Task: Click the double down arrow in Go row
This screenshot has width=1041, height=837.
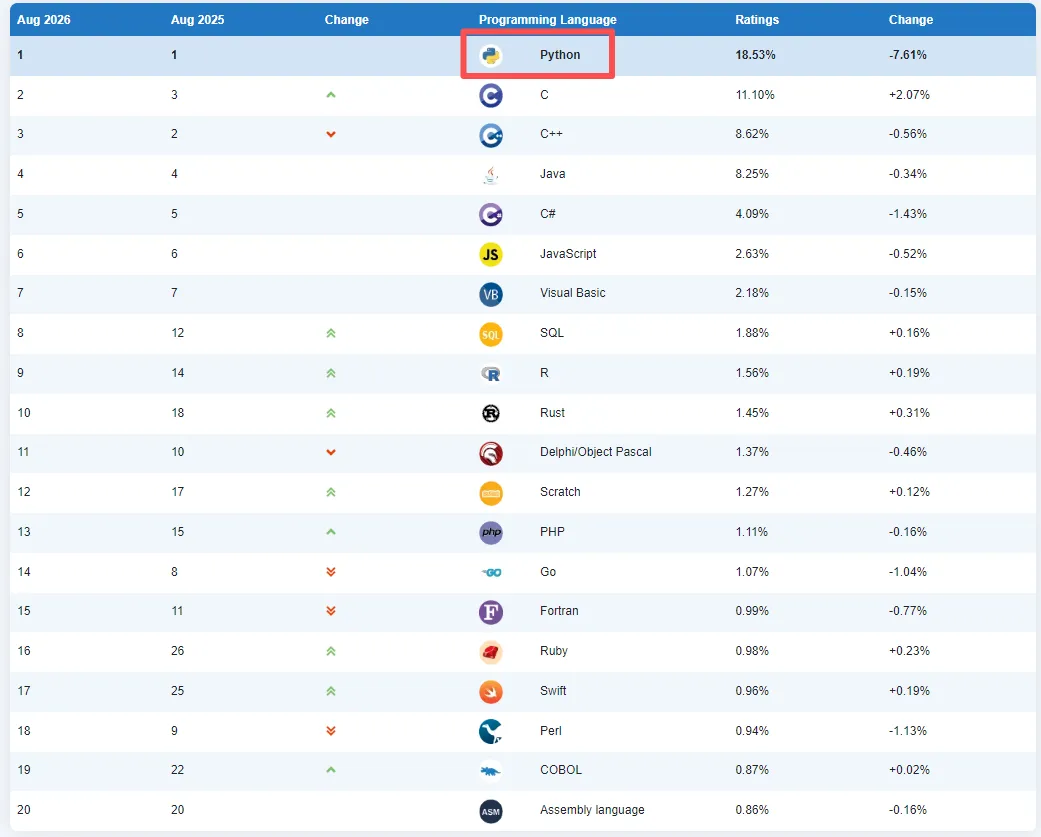Action: tap(331, 571)
